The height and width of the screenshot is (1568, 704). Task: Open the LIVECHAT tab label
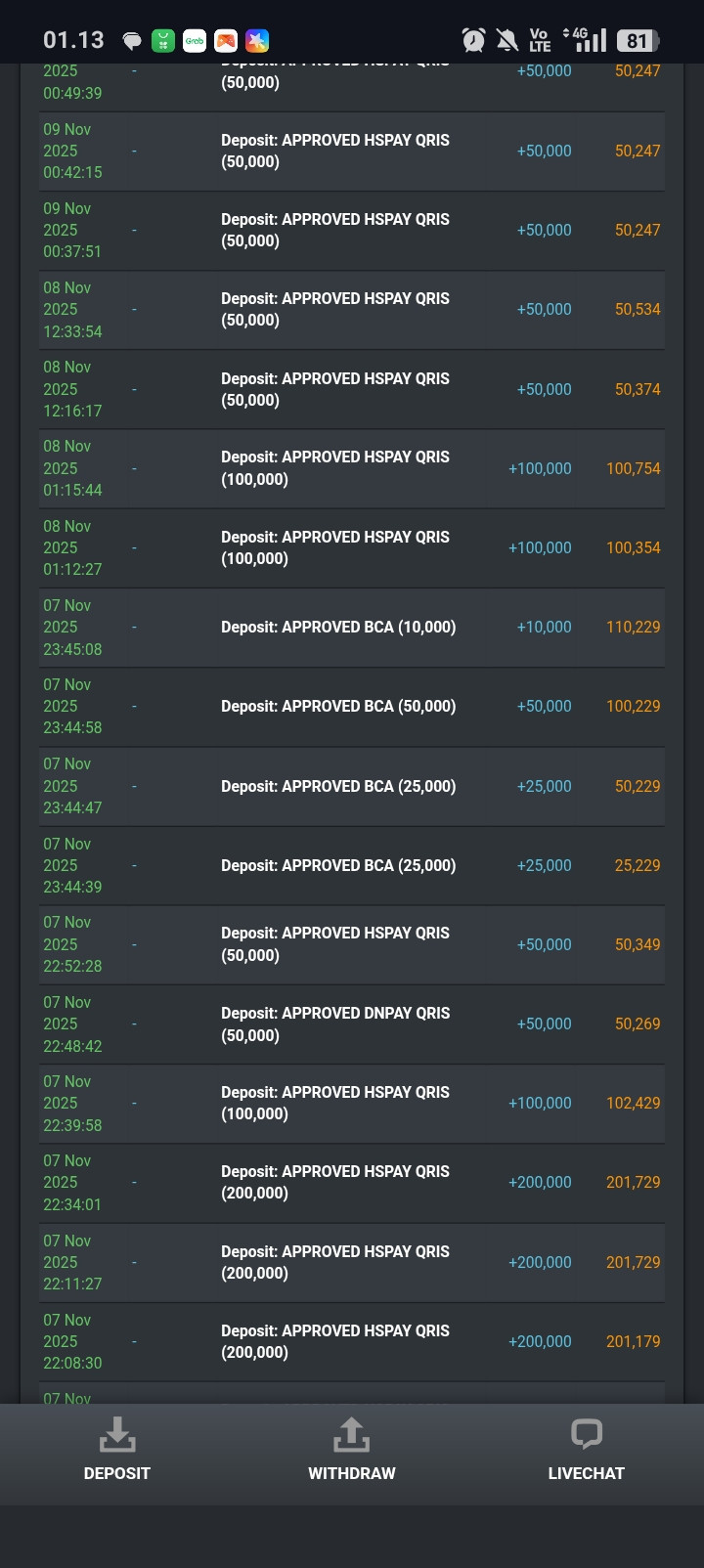(586, 1473)
